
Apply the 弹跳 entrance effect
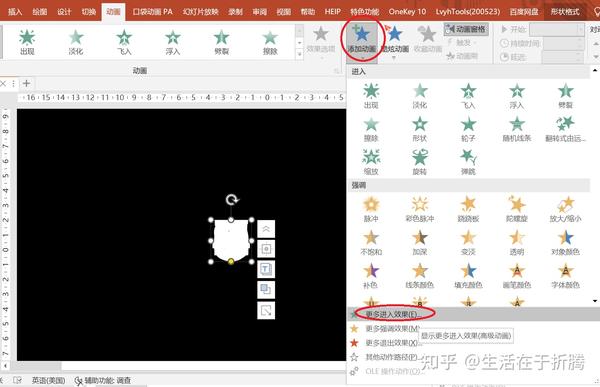tap(468, 162)
